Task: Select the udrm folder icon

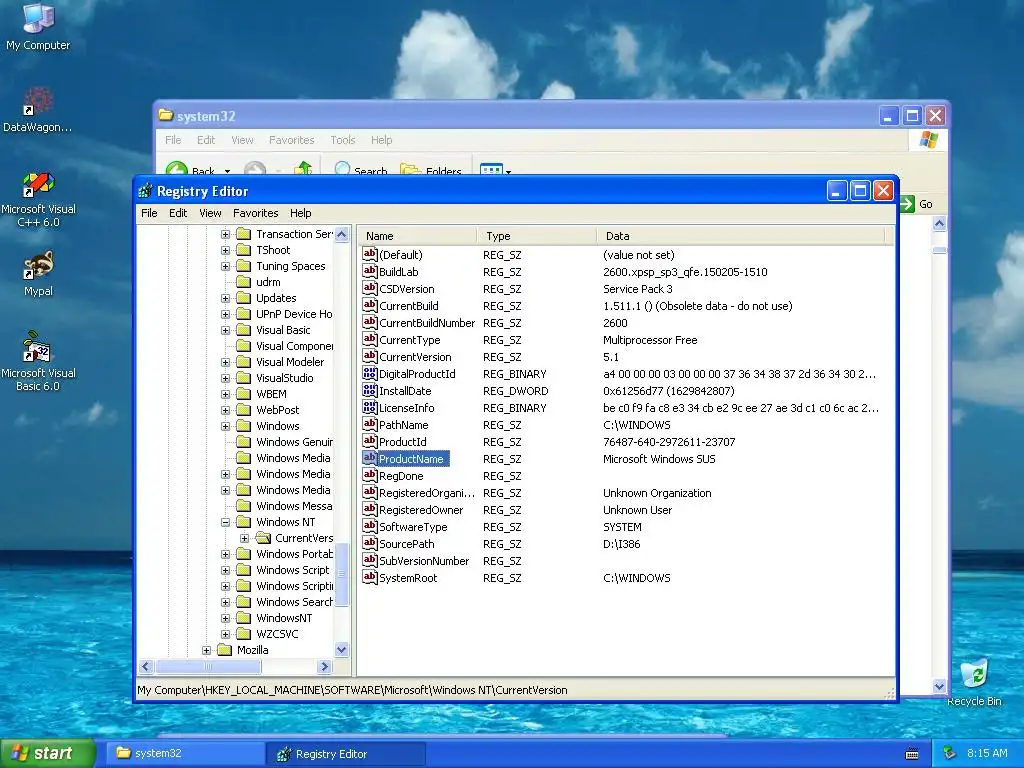Action: pos(244,282)
